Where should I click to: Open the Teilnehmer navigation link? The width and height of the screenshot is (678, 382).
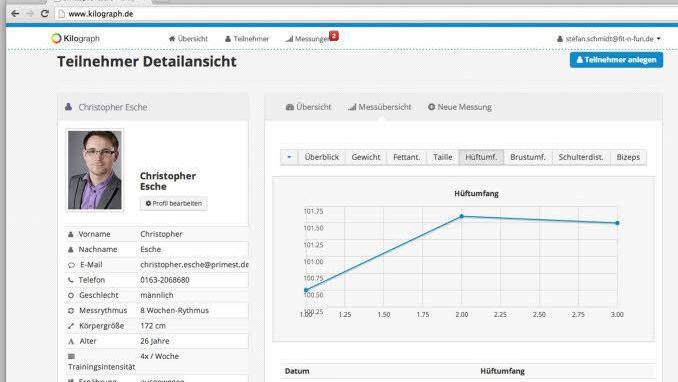pyautogui.click(x=247, y=39)
